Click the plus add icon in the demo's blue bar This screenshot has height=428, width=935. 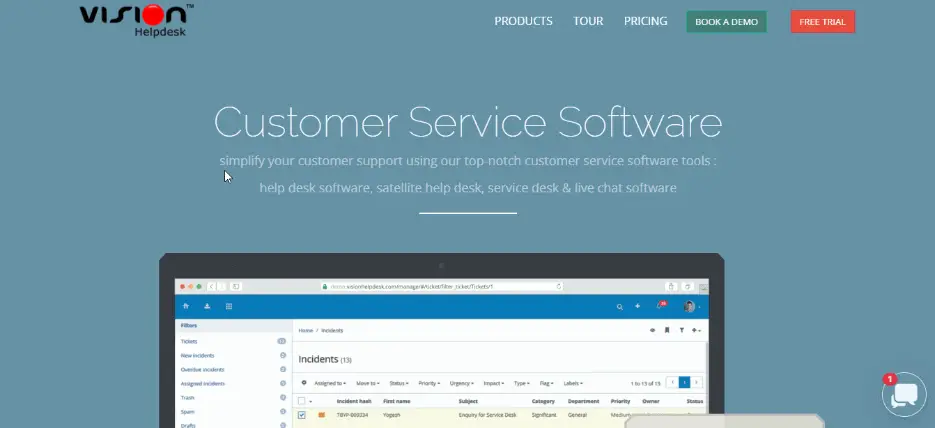coord(637,306)
